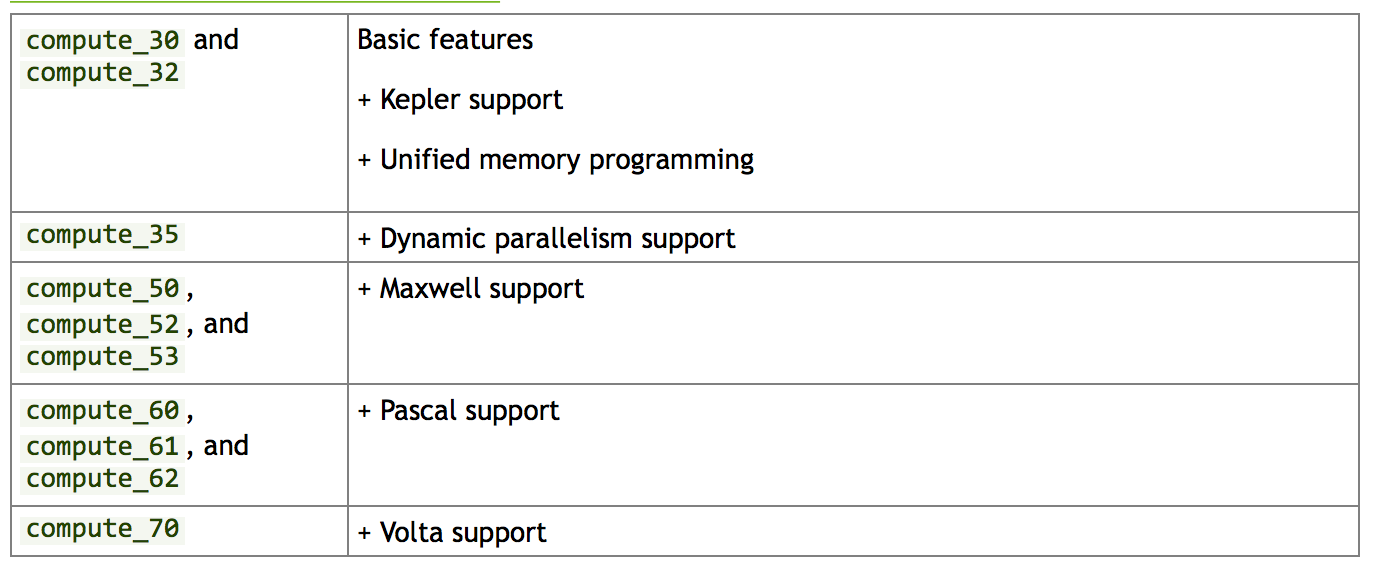Click the Dynamic parallelism support text

546,239
